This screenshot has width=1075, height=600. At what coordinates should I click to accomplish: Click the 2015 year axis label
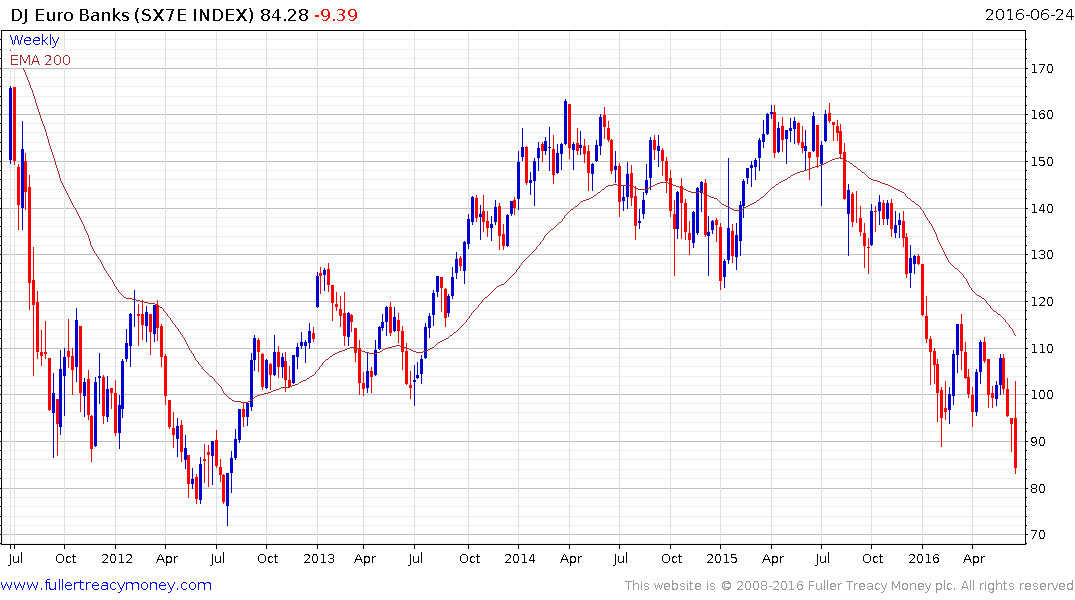pyautogui.click(x=721, y=558)
